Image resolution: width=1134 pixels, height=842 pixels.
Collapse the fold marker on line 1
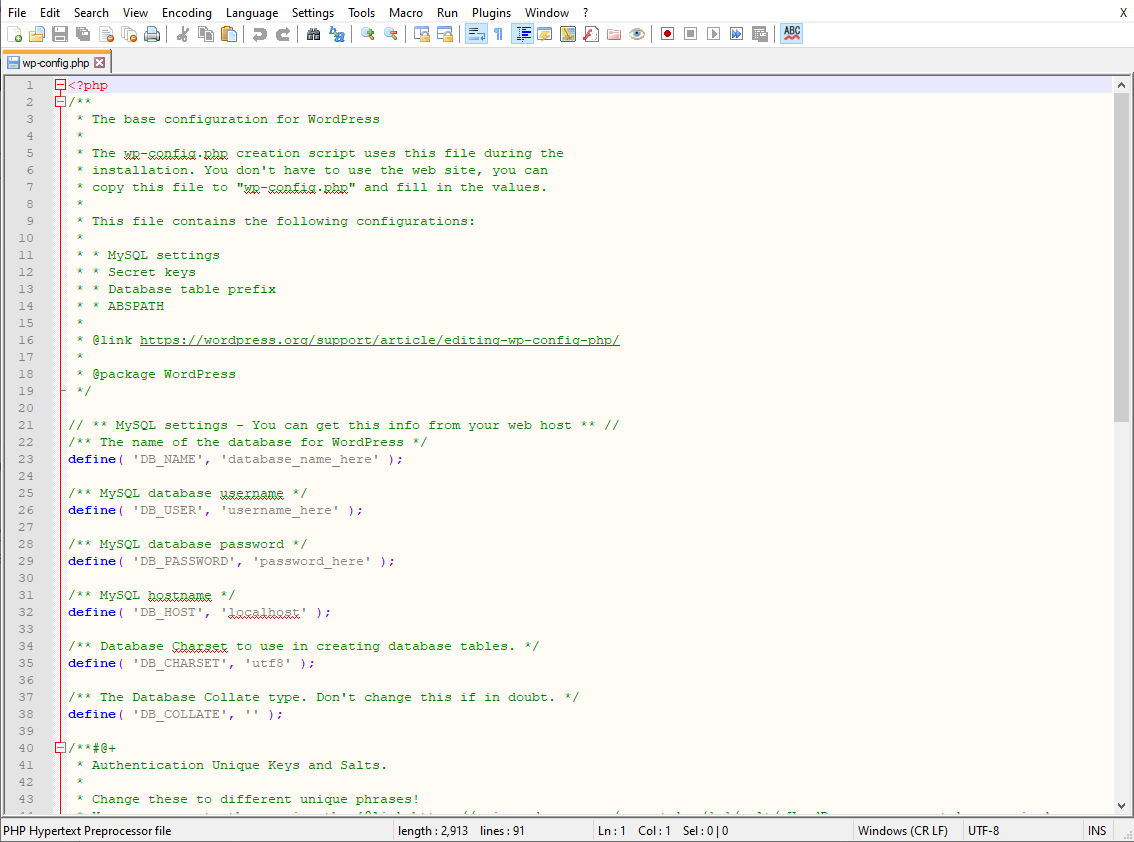60,84
